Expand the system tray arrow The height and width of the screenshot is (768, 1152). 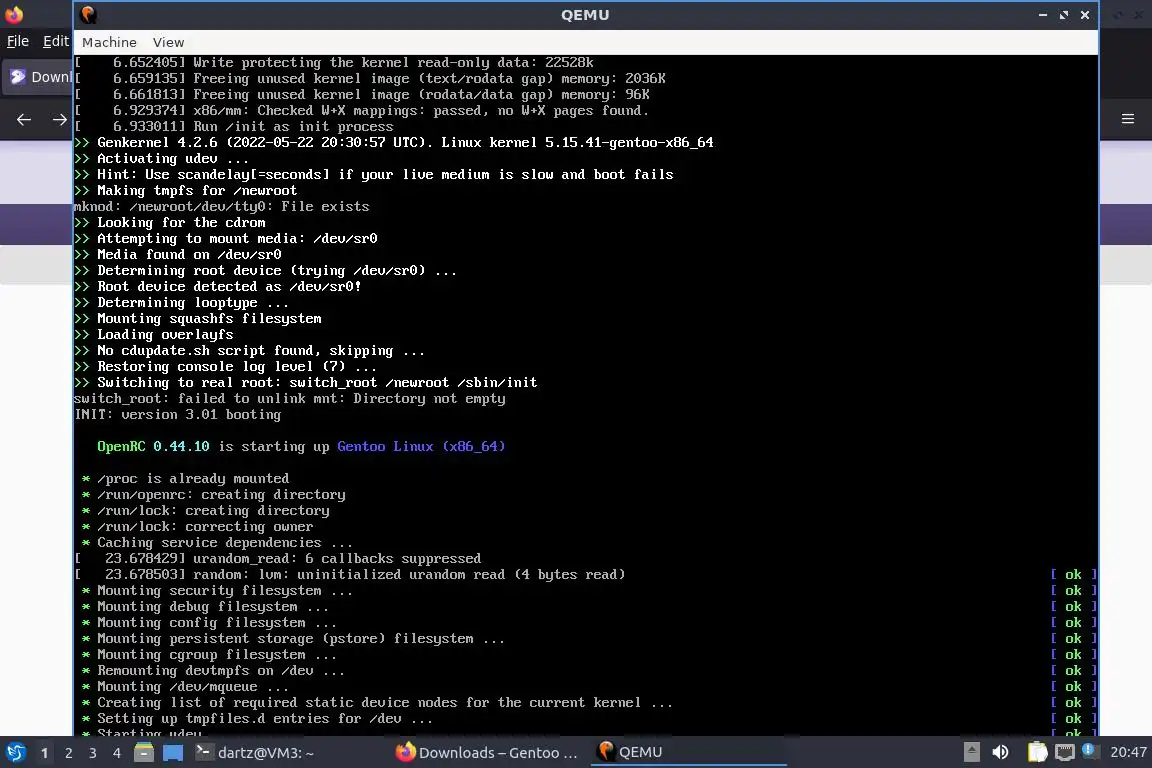(971, 752)
